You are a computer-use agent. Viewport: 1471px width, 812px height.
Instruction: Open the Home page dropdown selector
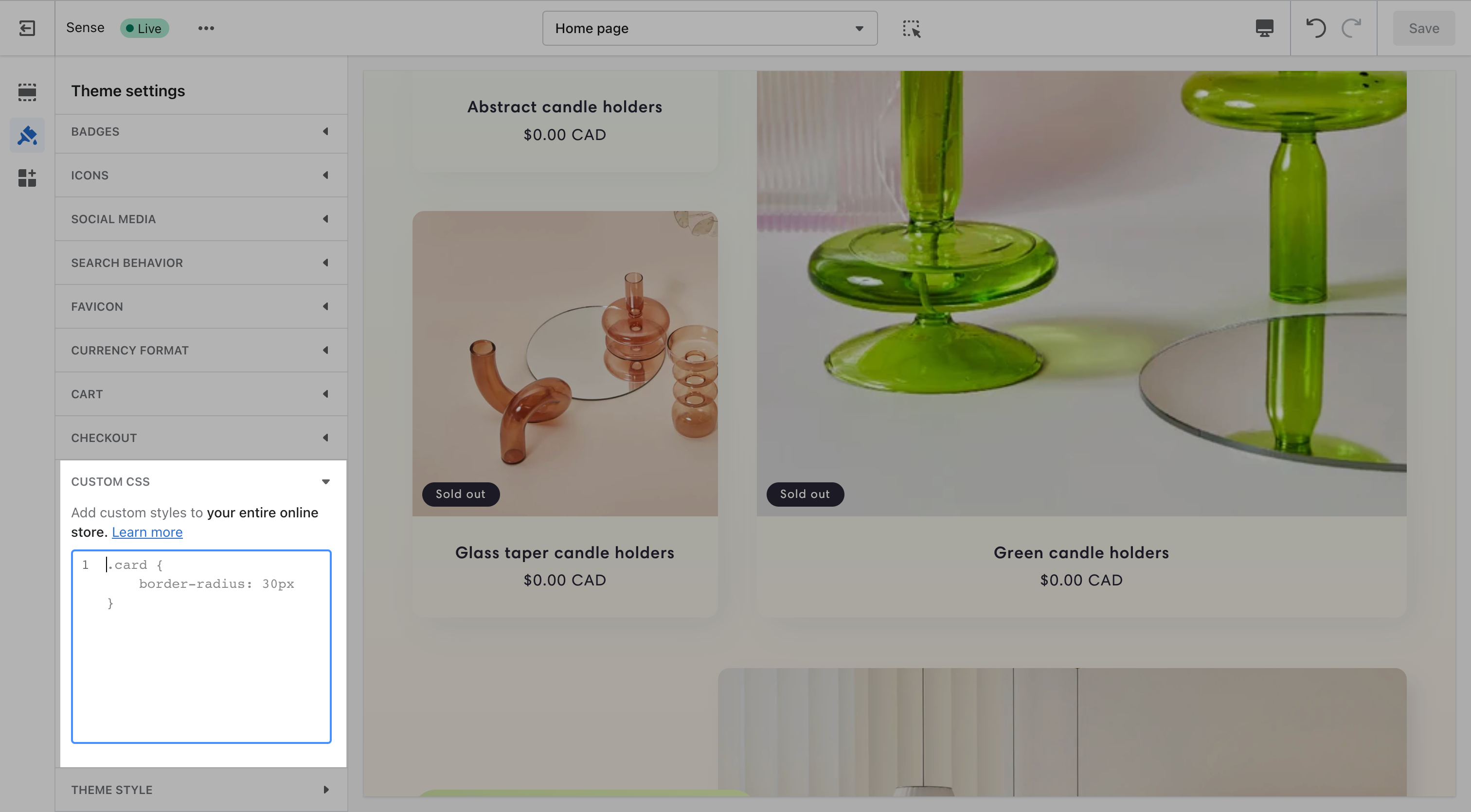709,27
